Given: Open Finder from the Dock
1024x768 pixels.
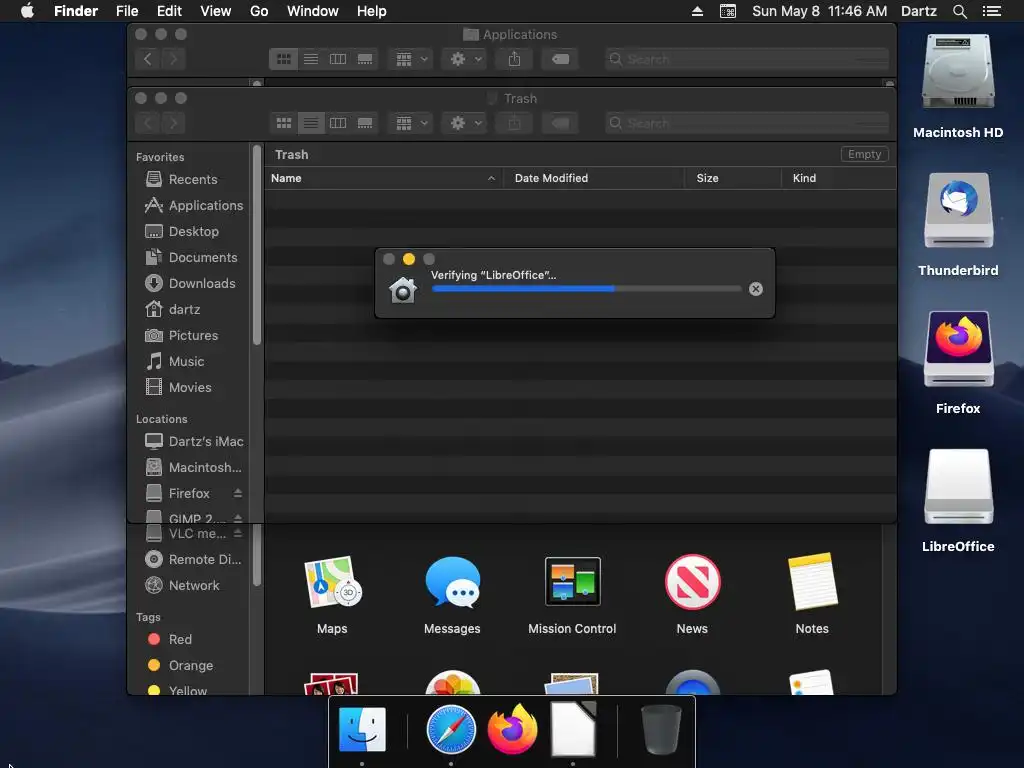Looking at the screenshot, I should 362,729.
